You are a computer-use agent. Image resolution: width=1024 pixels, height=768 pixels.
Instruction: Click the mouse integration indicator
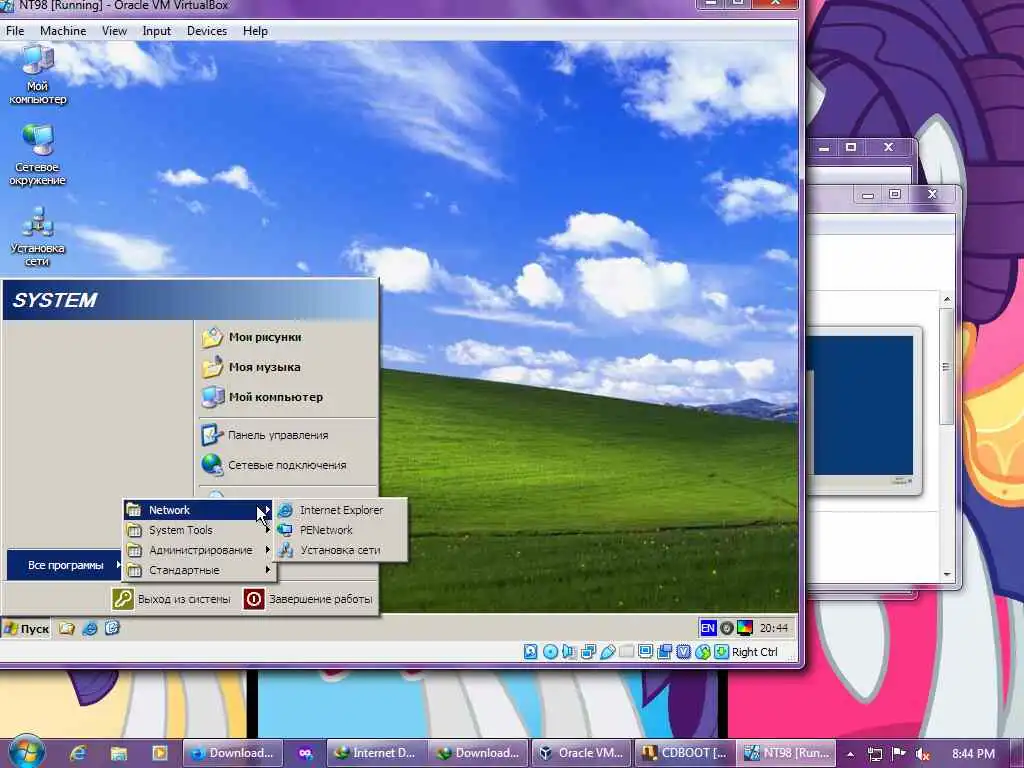click(x=703, y=652)
